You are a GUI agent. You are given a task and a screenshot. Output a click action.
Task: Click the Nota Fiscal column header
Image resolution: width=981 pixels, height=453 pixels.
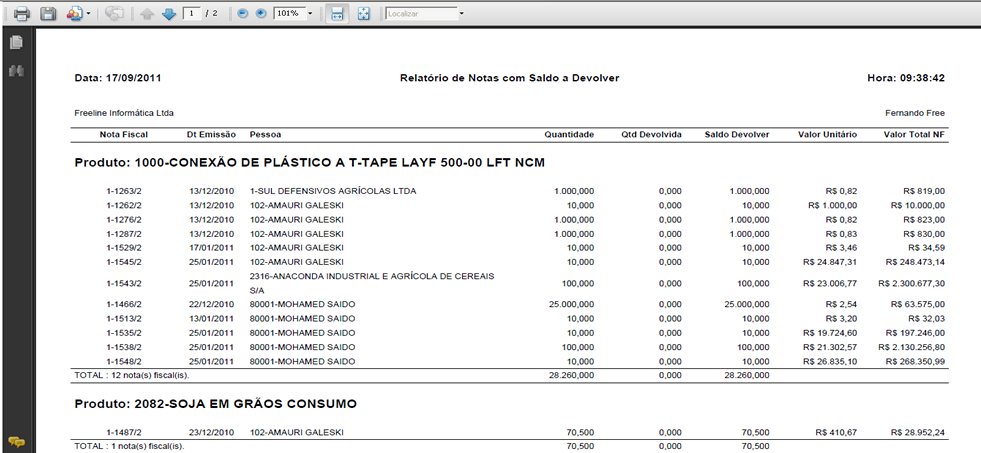124,134
